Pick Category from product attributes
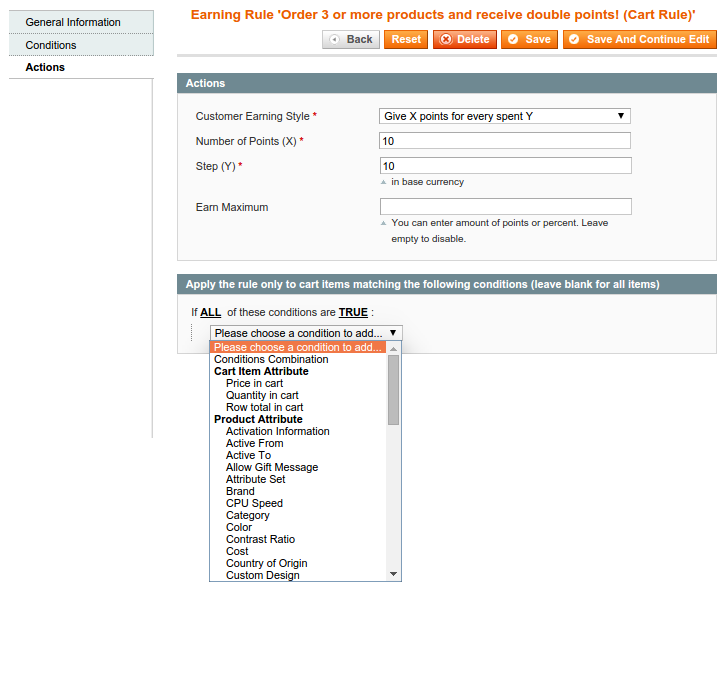The width and height of the screenshot is (725, 680). pyautogui.click(x=247, y=515)
